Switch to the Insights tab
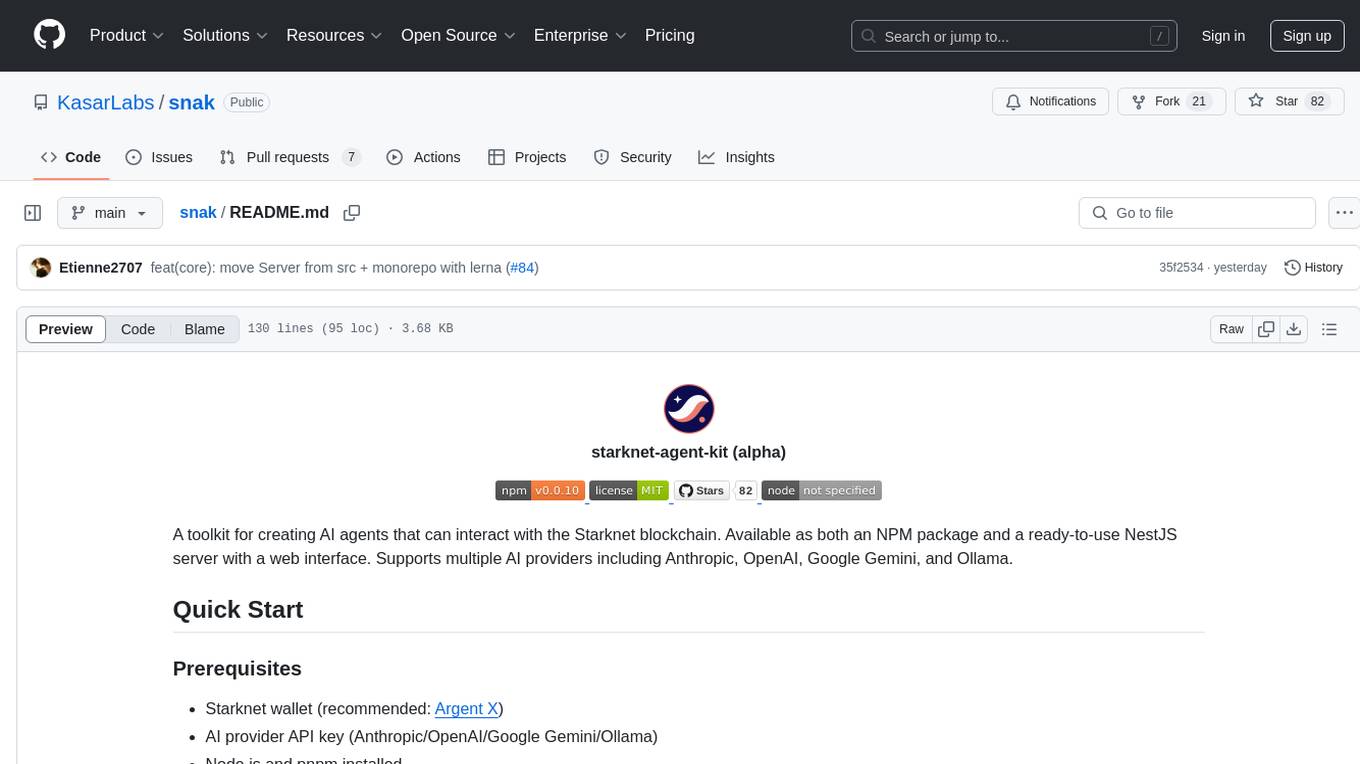Screen dimensions: 1360x764 click(736, 157)
